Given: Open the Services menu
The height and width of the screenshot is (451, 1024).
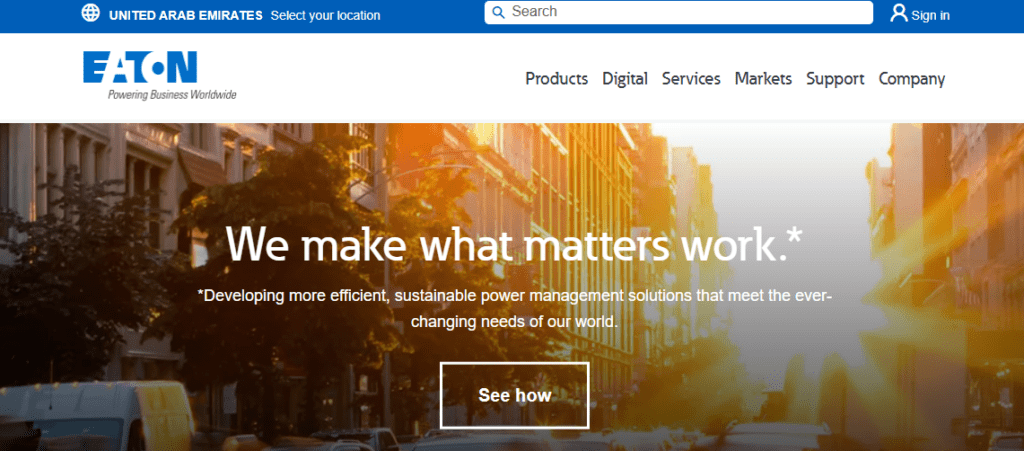Looking at the screenshot, I should tap(691, 79).
